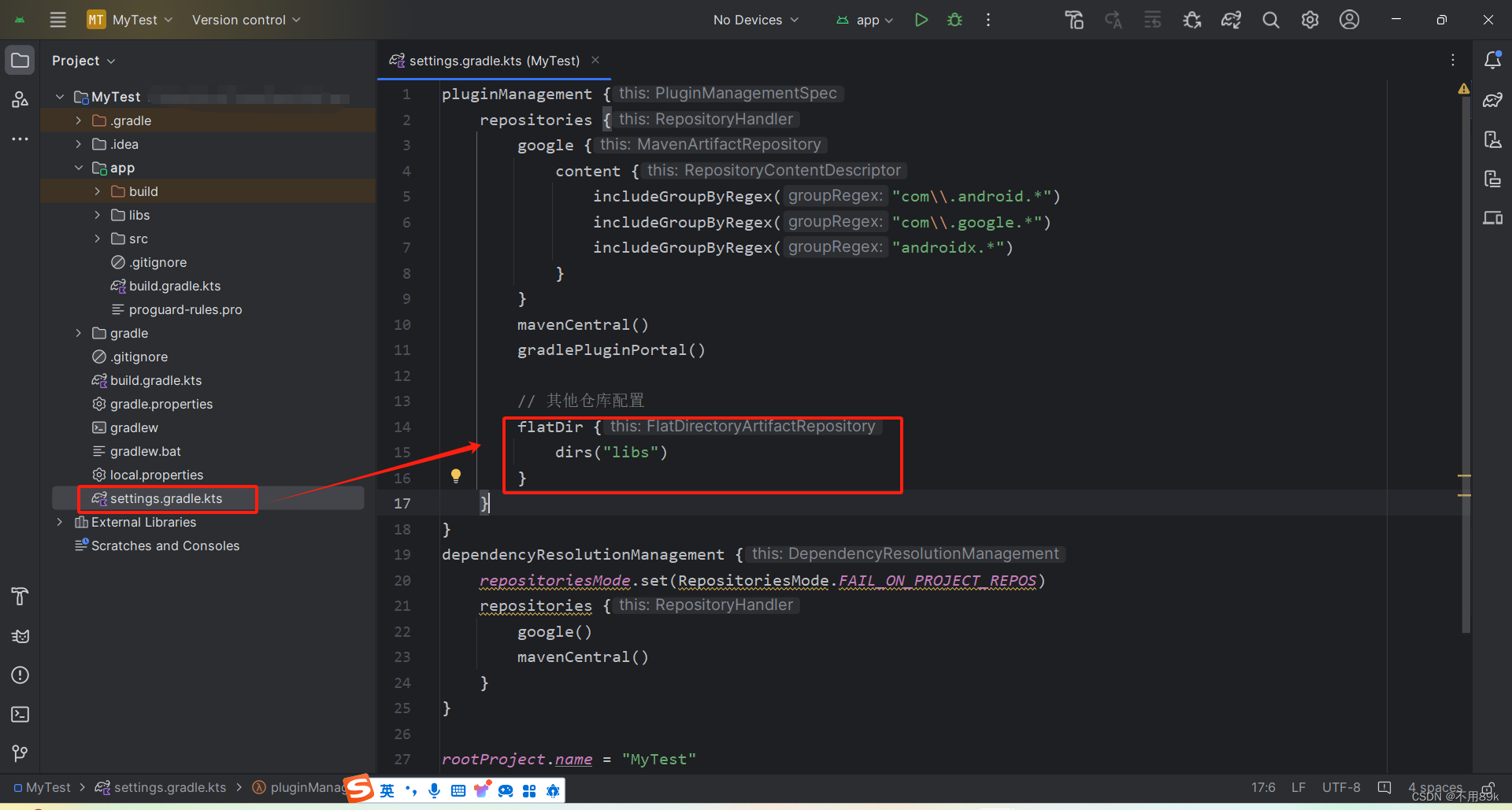This screenshot has width=1512, height=810.
Task: Open the Terminal tool window
Action: point(20,715)
